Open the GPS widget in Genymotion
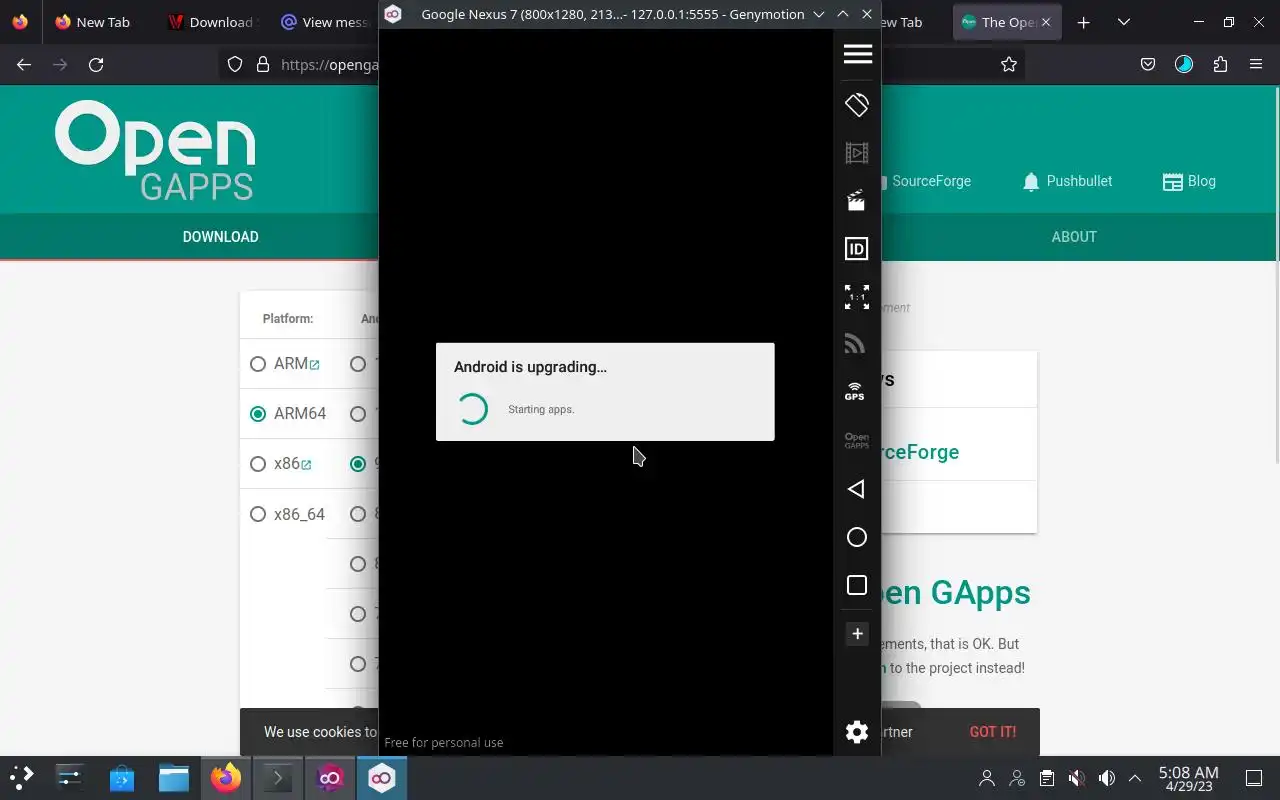This screenshot has width=1280, height=800. pyautogui.click(x=855, y=392)
